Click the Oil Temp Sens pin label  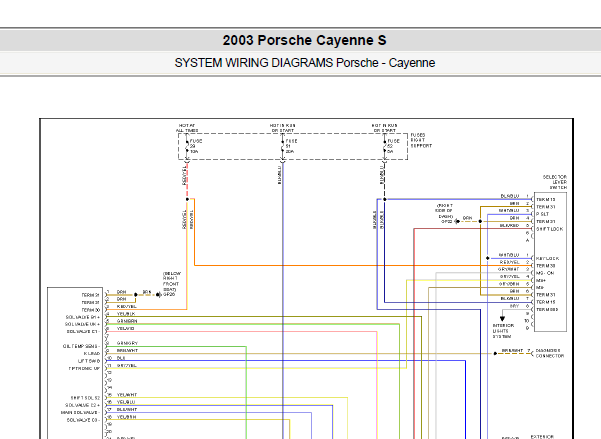(x=81, y=346)
